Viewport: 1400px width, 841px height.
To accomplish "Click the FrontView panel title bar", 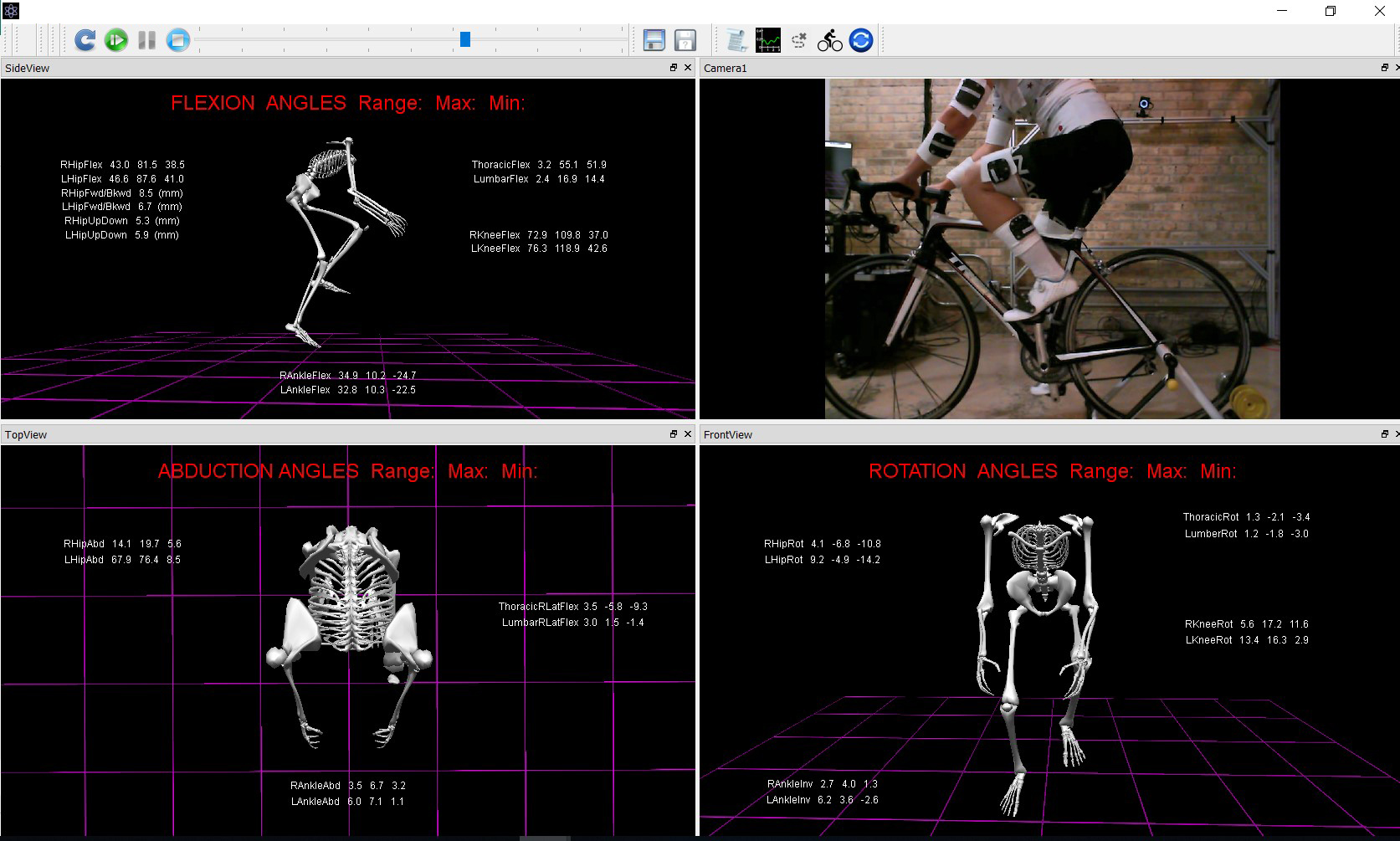I will (1004, 434).
